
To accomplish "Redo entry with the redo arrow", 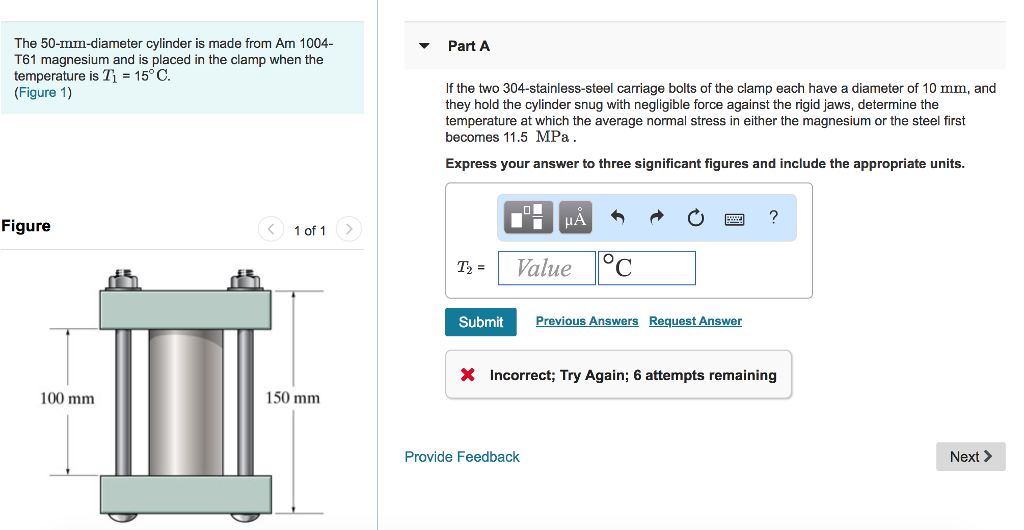I will 656,217.
